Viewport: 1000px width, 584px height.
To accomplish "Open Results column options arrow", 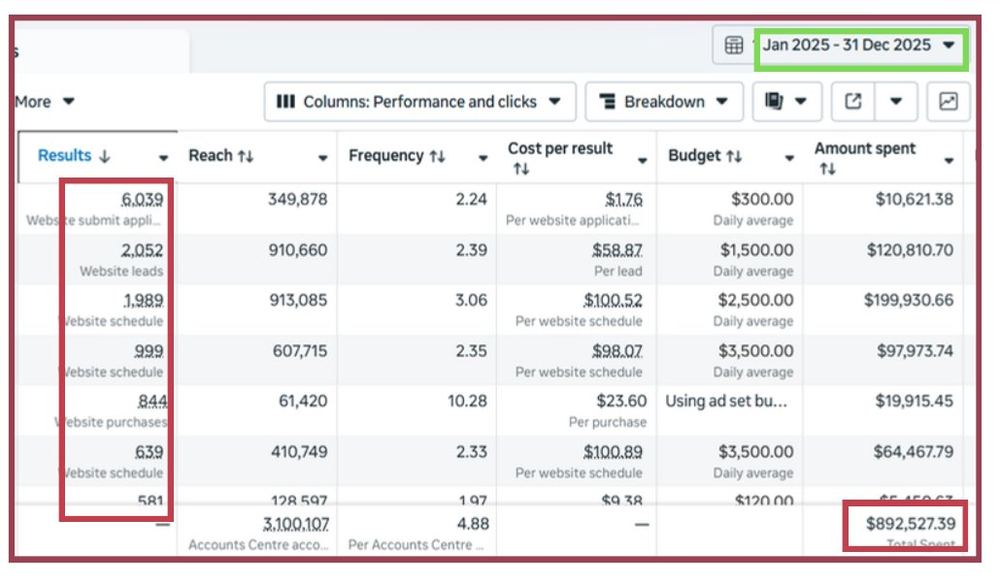I will [x=163, y=157].
